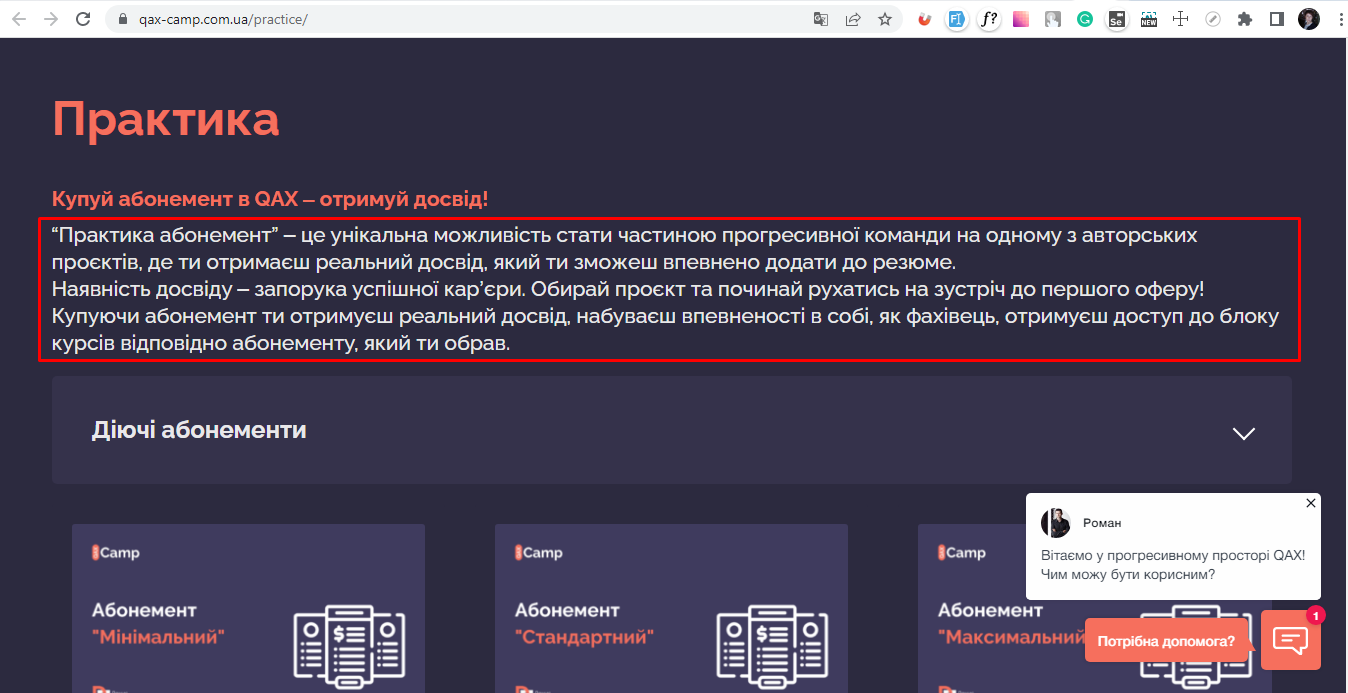Open the browser extensions puzzle piece icon
Screen dimensions: 1348x693
[x=1245, y=18]
